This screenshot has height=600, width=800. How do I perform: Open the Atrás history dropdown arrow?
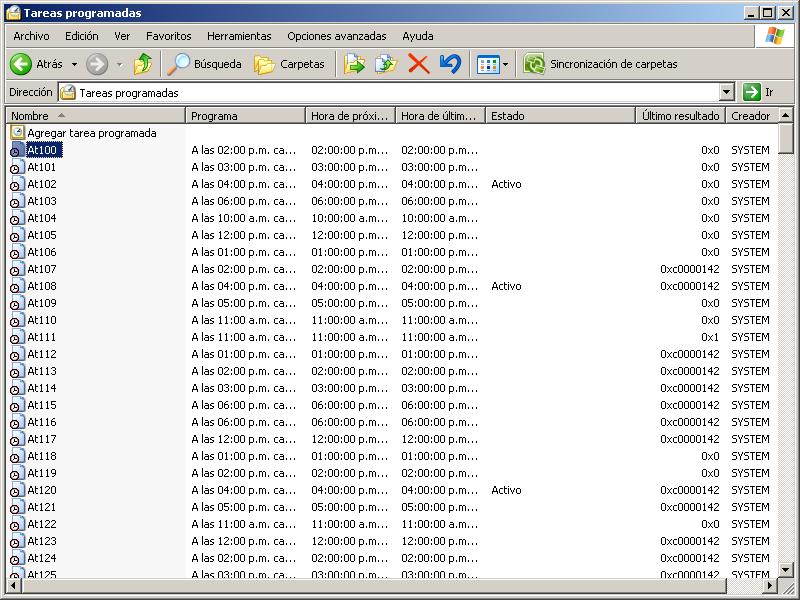[x=74, y=64]
